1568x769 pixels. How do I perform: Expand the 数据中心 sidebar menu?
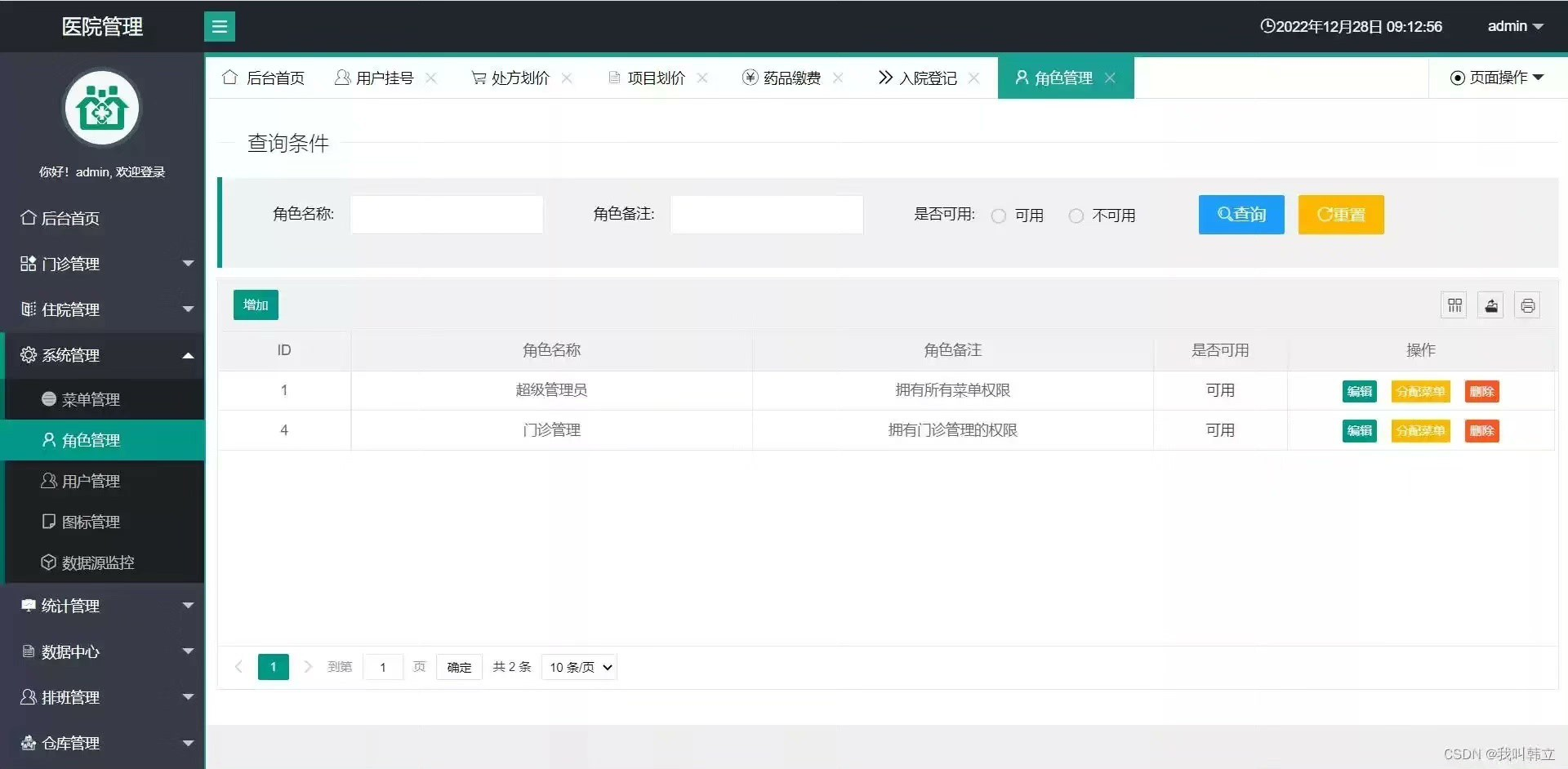(102, 651)
